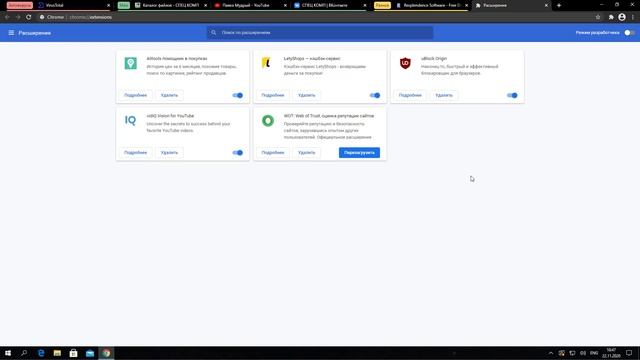The image size is (640, 360).
Task: Disable the uBlock Origin toggle
Action: (512, 96)
